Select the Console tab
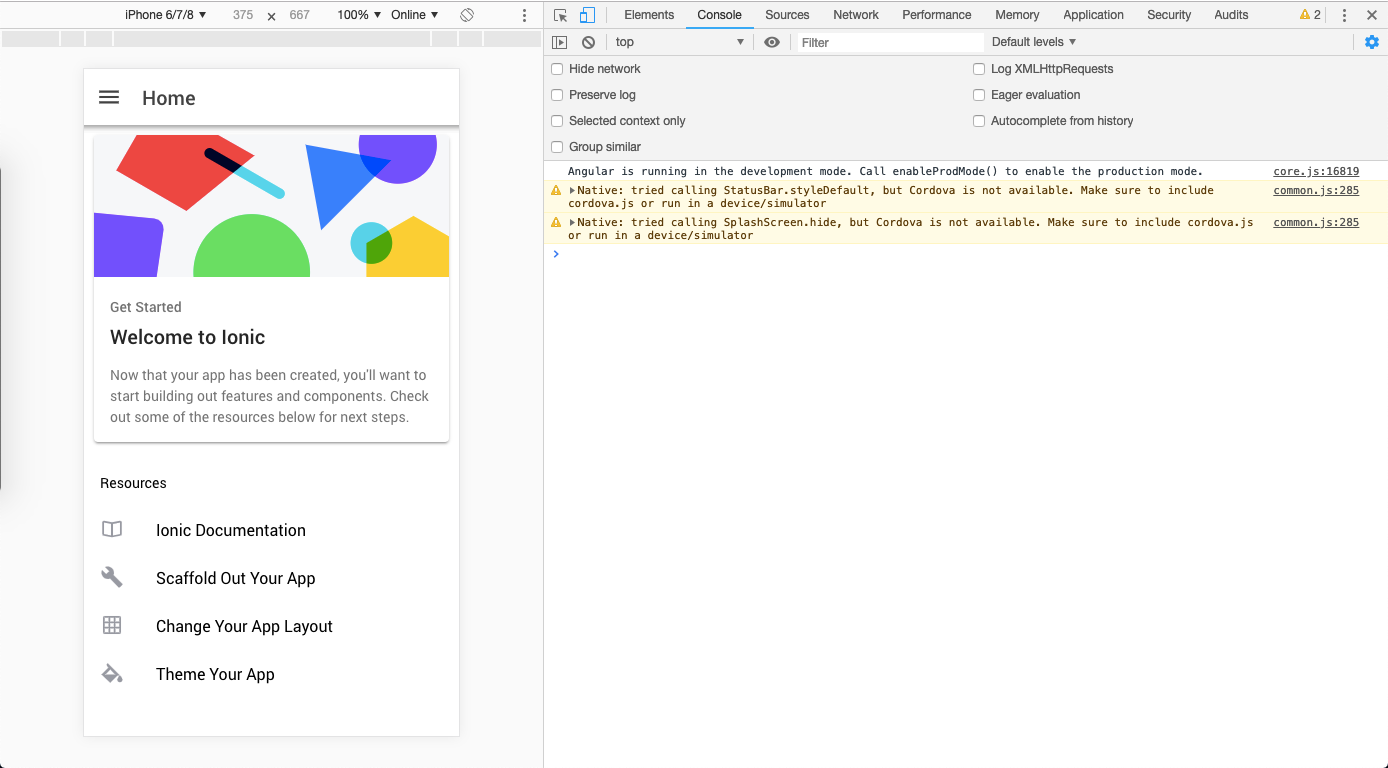 pos(720,15)
